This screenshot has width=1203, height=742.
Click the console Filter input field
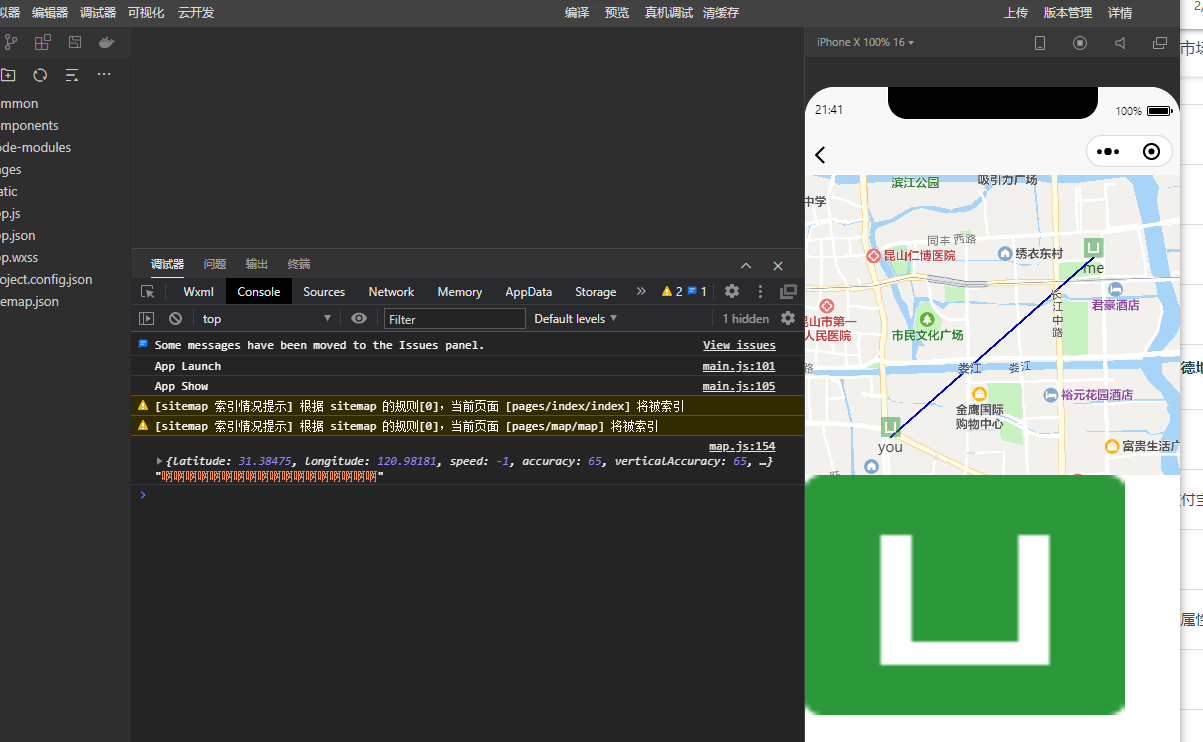pyautogui.click(x=455, y=319)
